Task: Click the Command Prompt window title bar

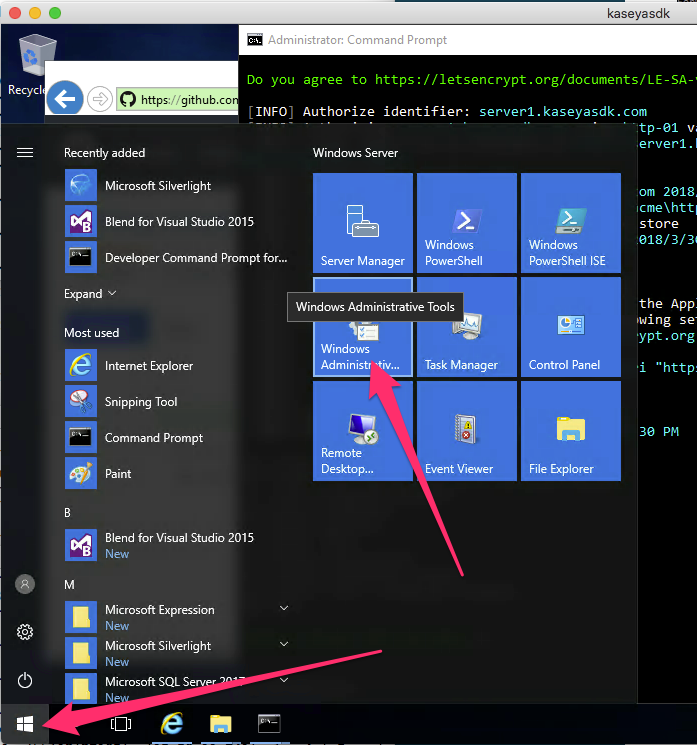Action: point(468,40)
